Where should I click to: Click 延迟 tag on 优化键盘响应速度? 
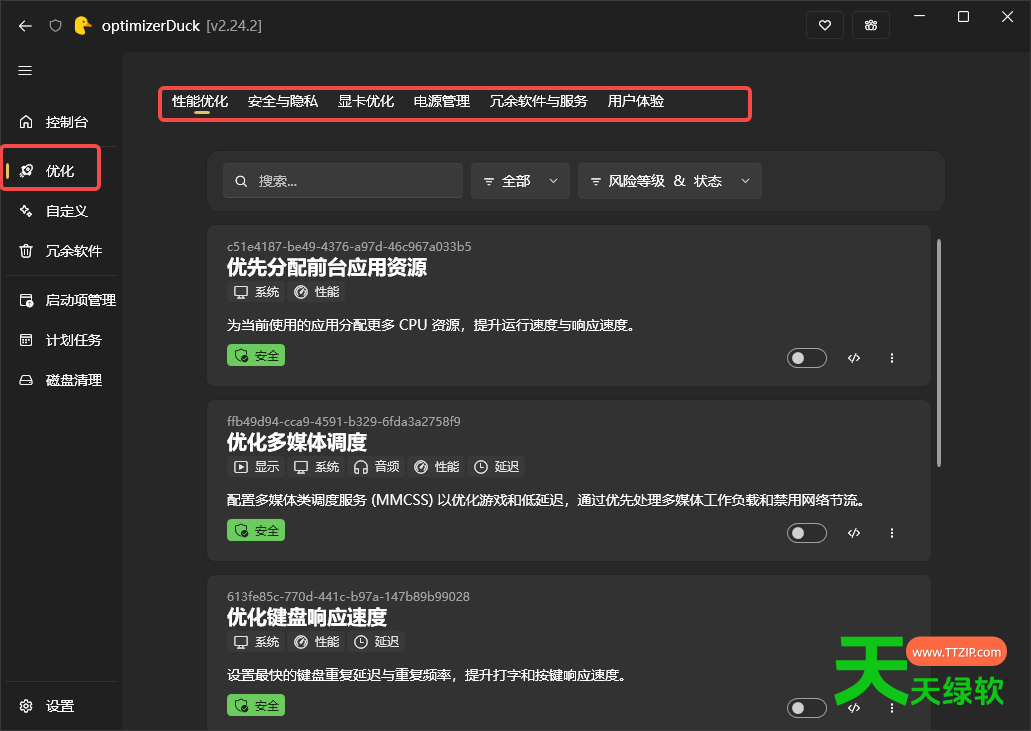tap(377, 642)
